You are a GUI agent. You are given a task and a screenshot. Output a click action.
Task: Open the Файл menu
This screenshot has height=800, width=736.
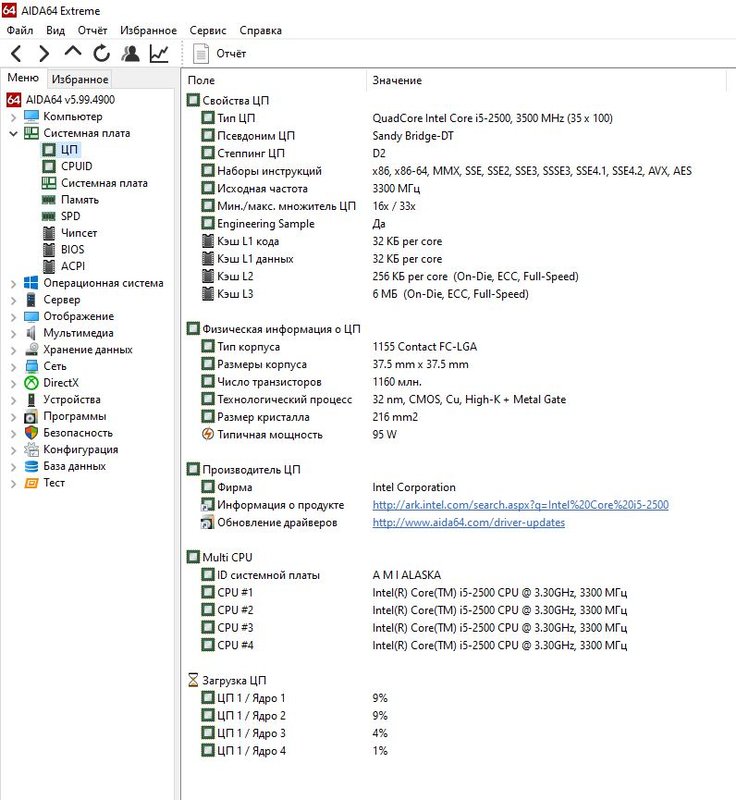(20, 31)
